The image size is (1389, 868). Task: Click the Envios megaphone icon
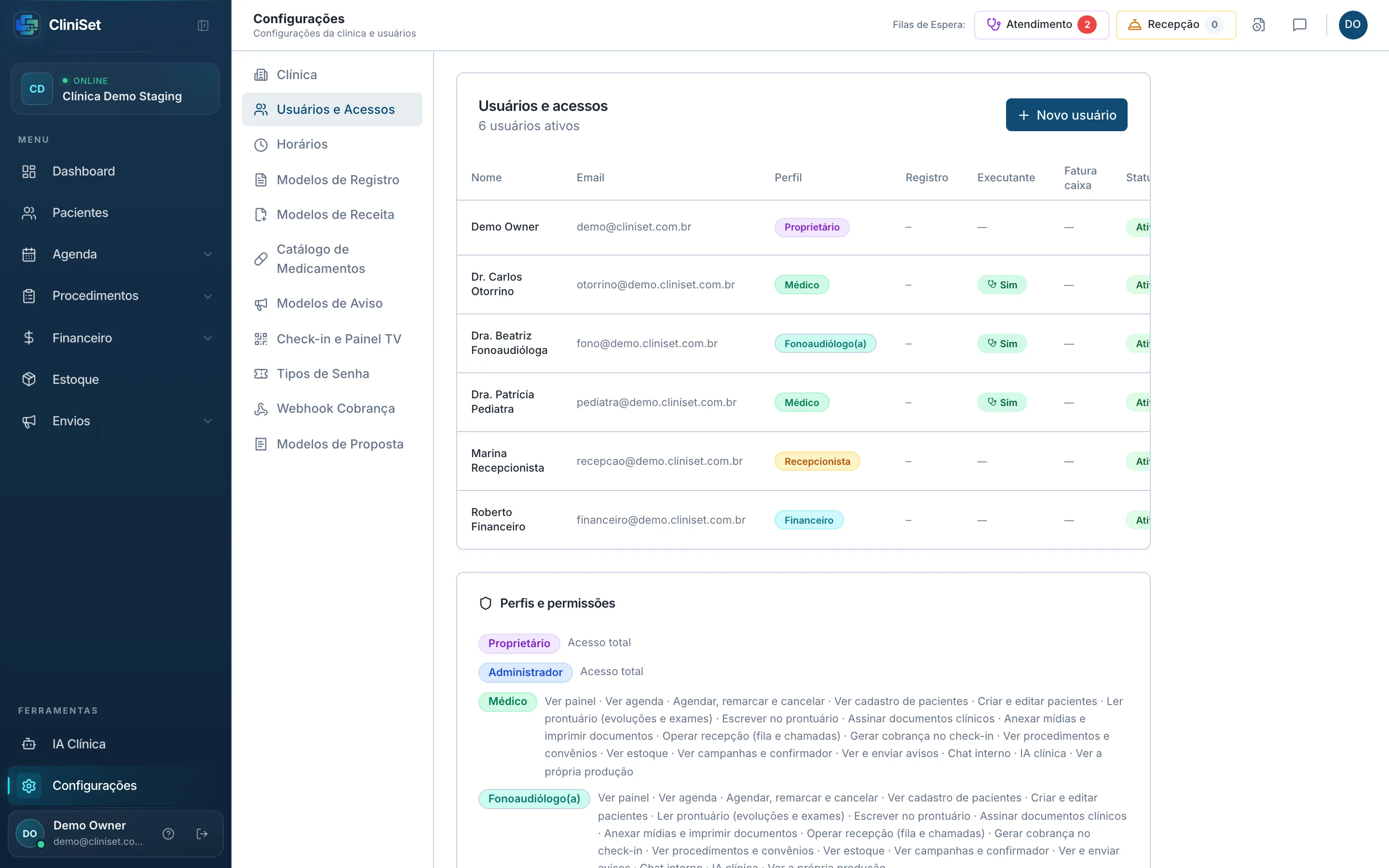29,421
